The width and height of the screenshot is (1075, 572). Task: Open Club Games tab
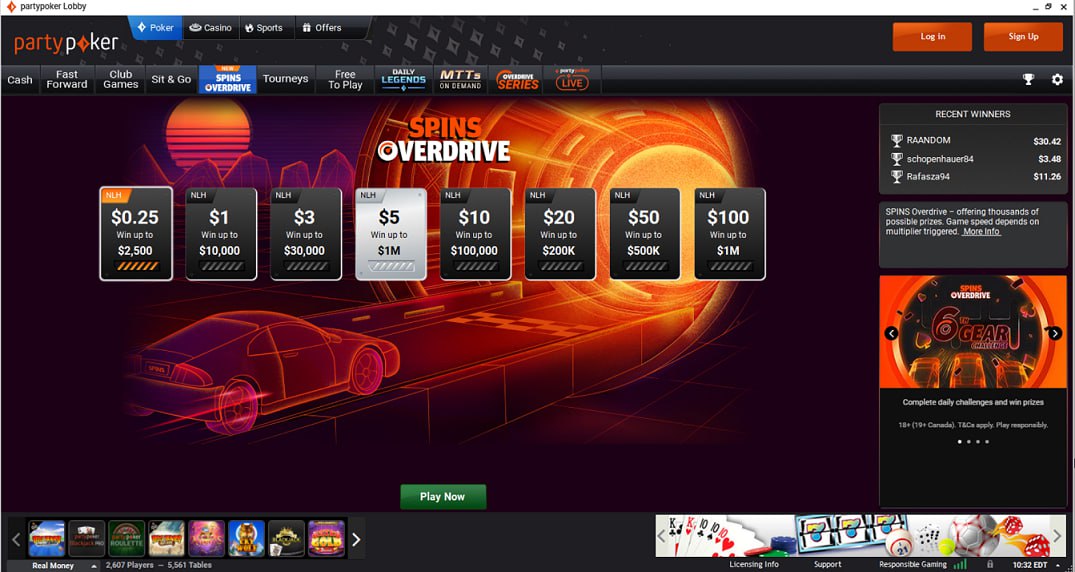coord(121,80)
